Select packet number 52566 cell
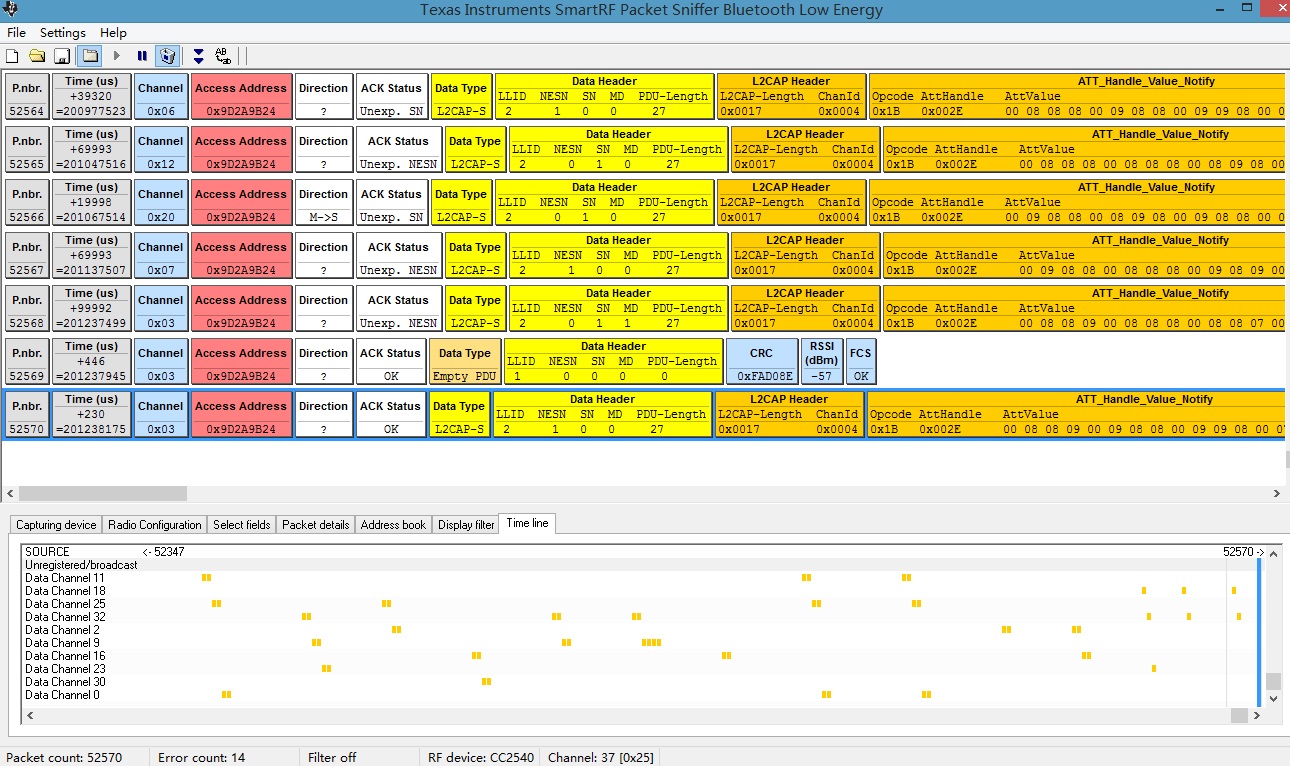 pyautogui.click(x=27, y=203)
